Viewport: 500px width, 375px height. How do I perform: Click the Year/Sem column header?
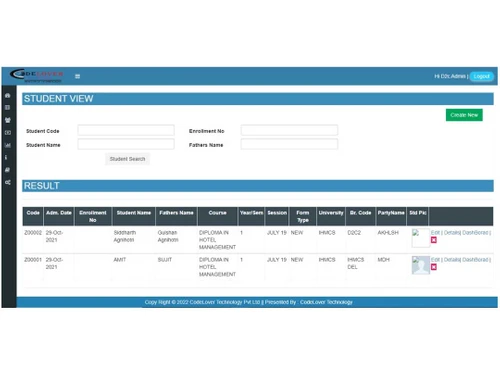(x=252, y=216)
